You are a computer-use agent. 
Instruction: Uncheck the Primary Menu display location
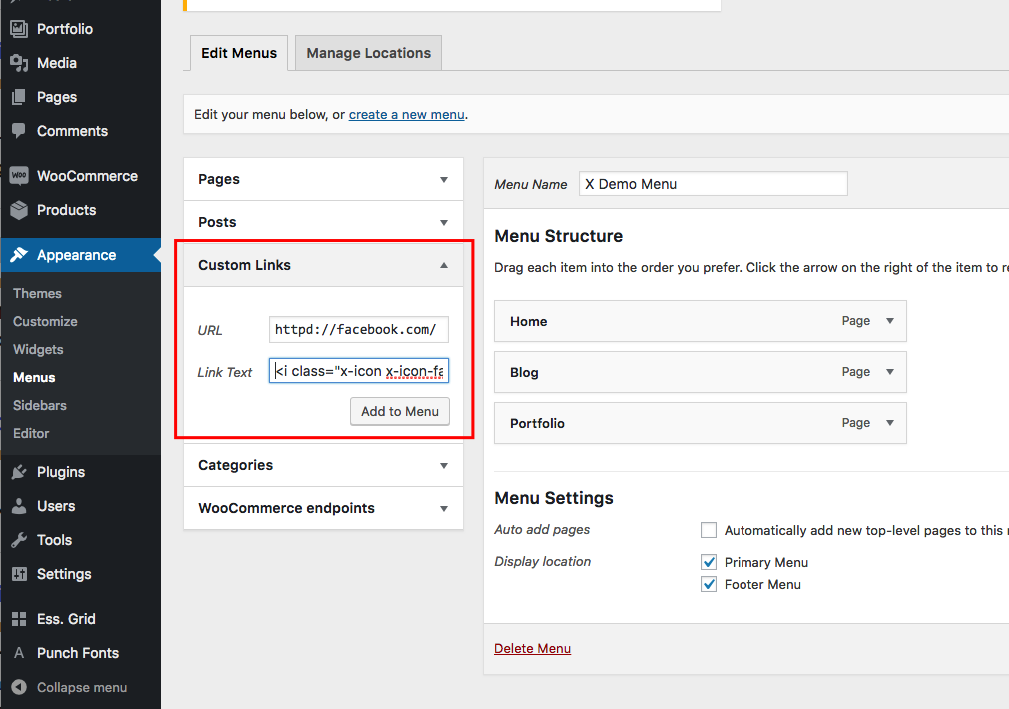coord(709,562)
